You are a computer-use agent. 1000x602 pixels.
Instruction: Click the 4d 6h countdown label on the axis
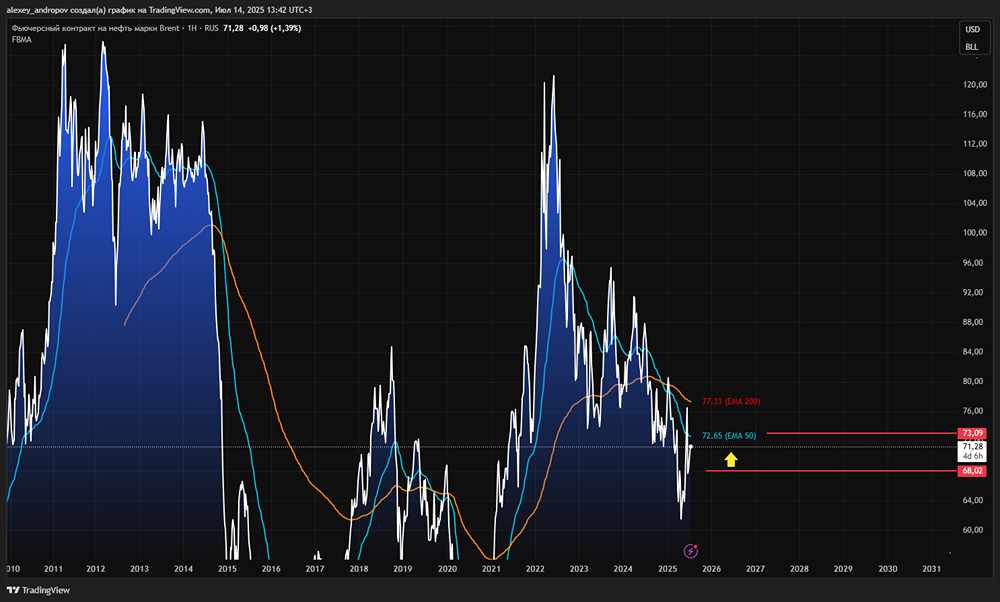point(973,456)
